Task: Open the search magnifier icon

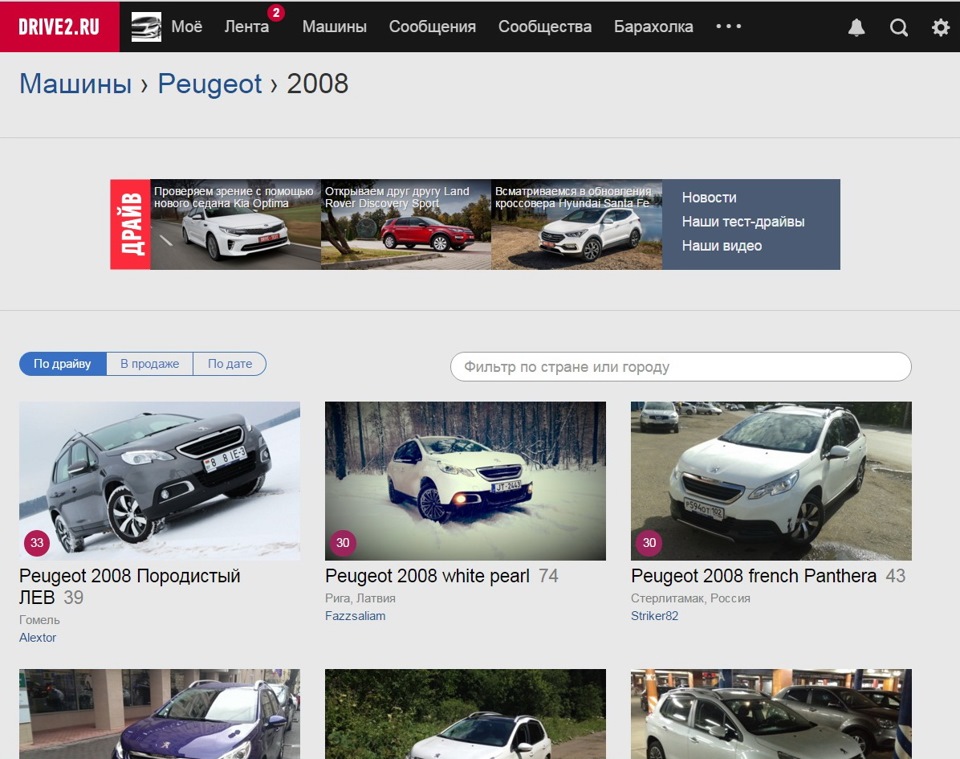Action: (898, 28)
